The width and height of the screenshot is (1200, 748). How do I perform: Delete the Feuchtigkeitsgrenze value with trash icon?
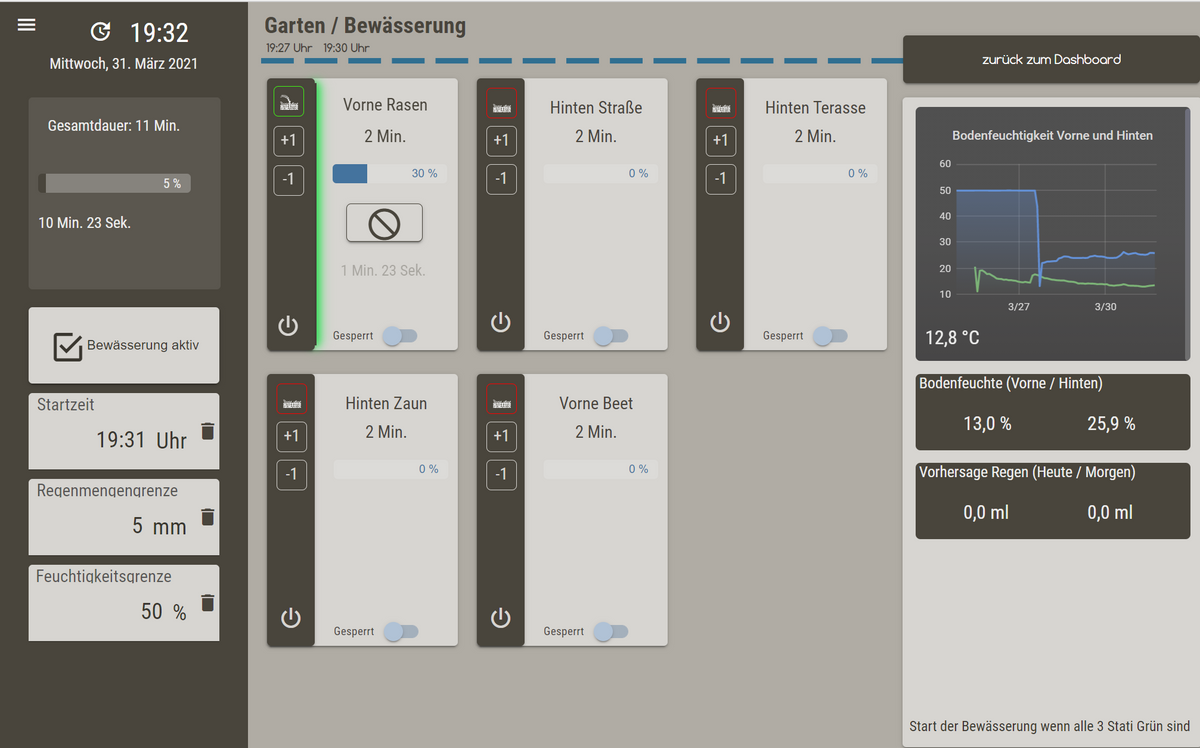click(207, 603)
